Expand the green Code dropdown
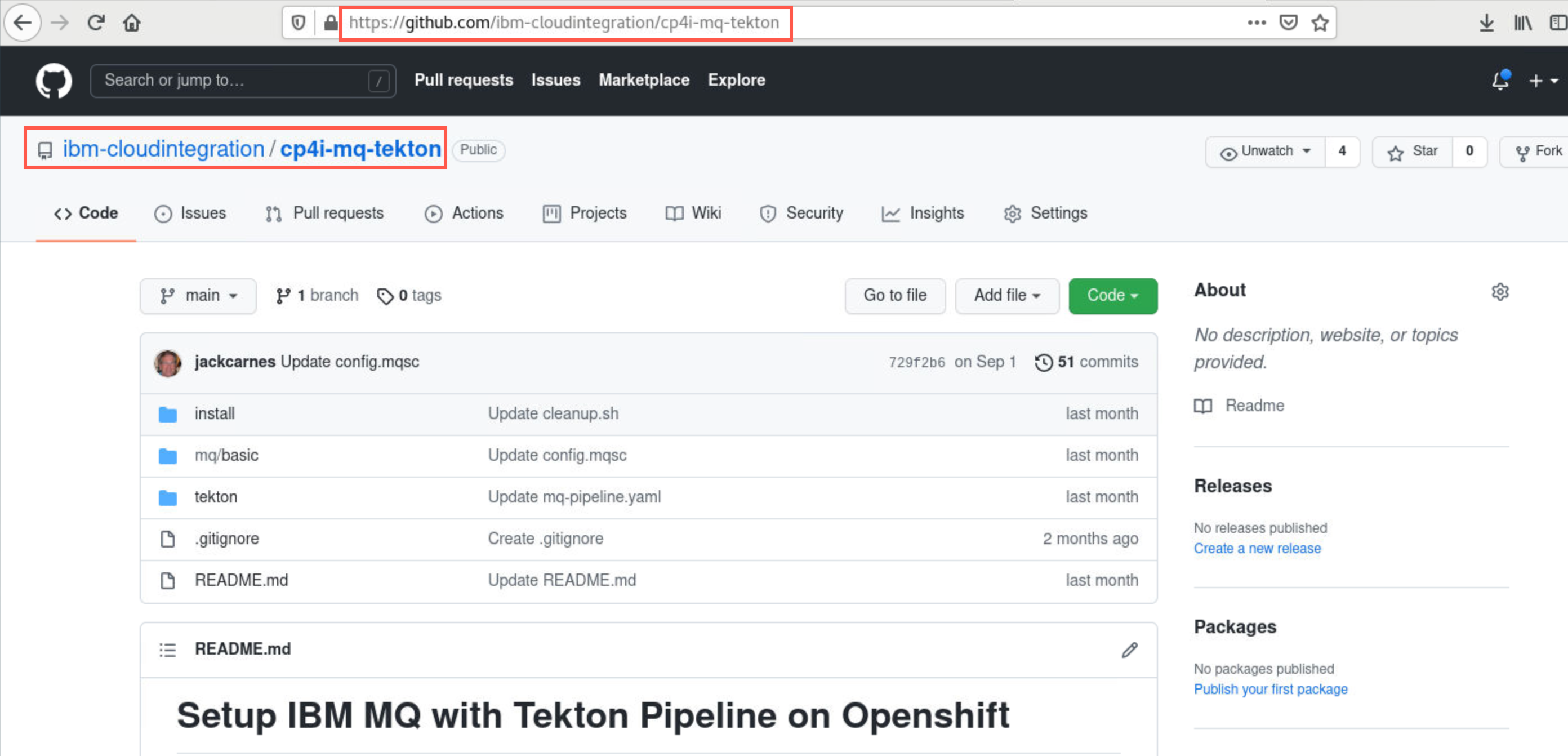Screen dimensions: 1568x756 click(x=1113, y=296)
